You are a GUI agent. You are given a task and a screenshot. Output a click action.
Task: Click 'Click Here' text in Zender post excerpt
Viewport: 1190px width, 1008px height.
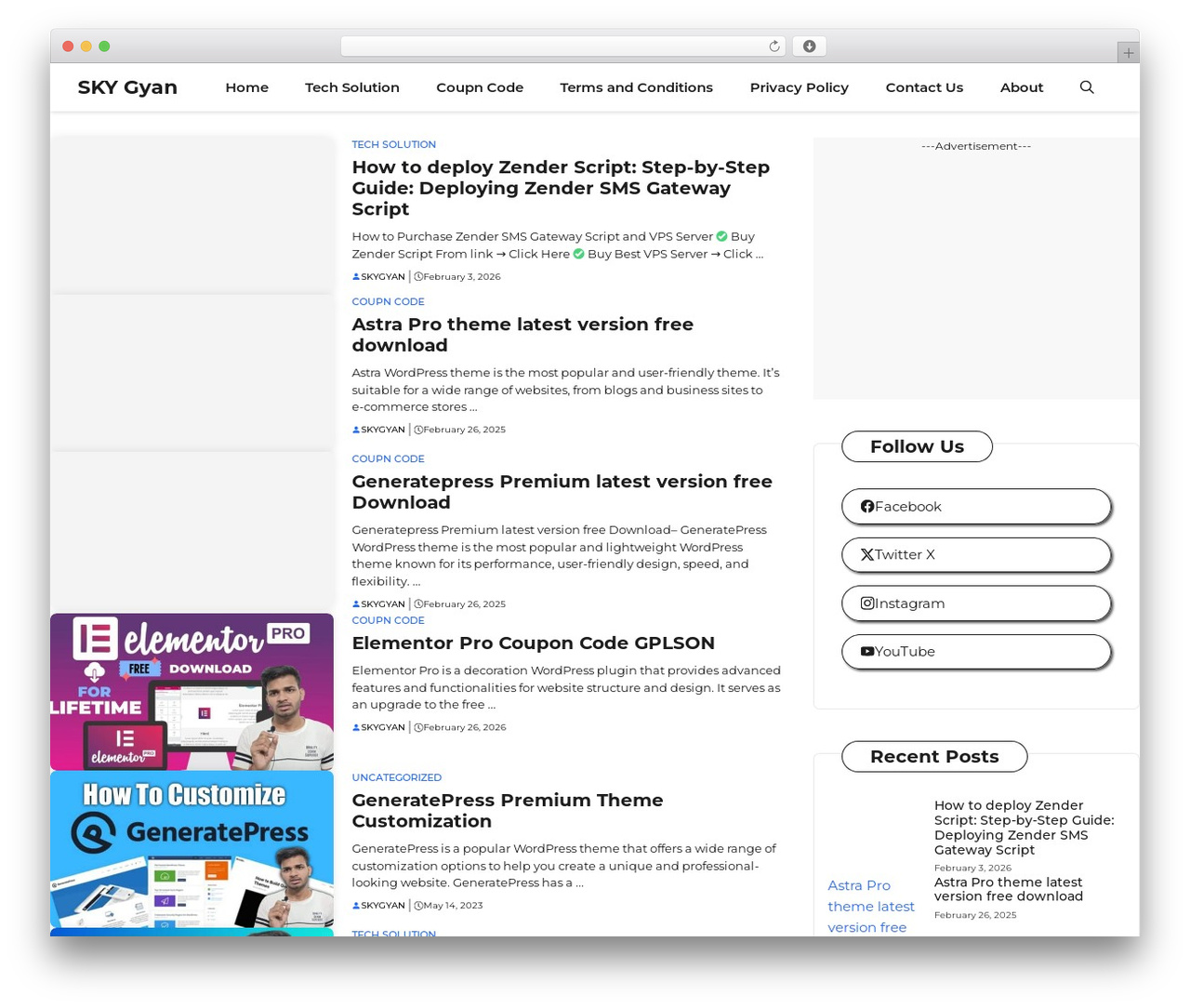[539, 255]
